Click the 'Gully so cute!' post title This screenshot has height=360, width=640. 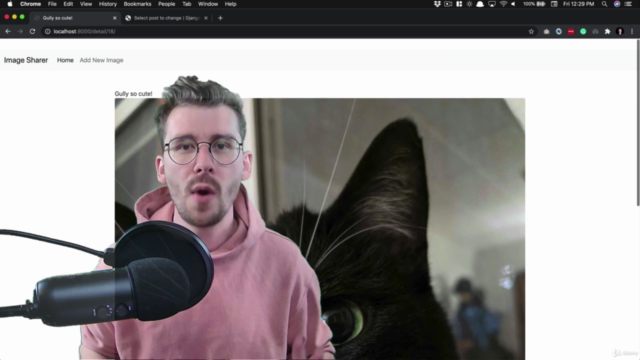click(x=133, y=93)
